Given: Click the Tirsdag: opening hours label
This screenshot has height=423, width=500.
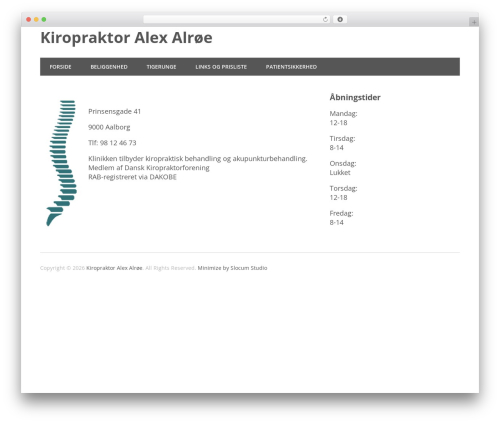Looking at the screenshot, I should pyautogui.click(x=342, y=139).
